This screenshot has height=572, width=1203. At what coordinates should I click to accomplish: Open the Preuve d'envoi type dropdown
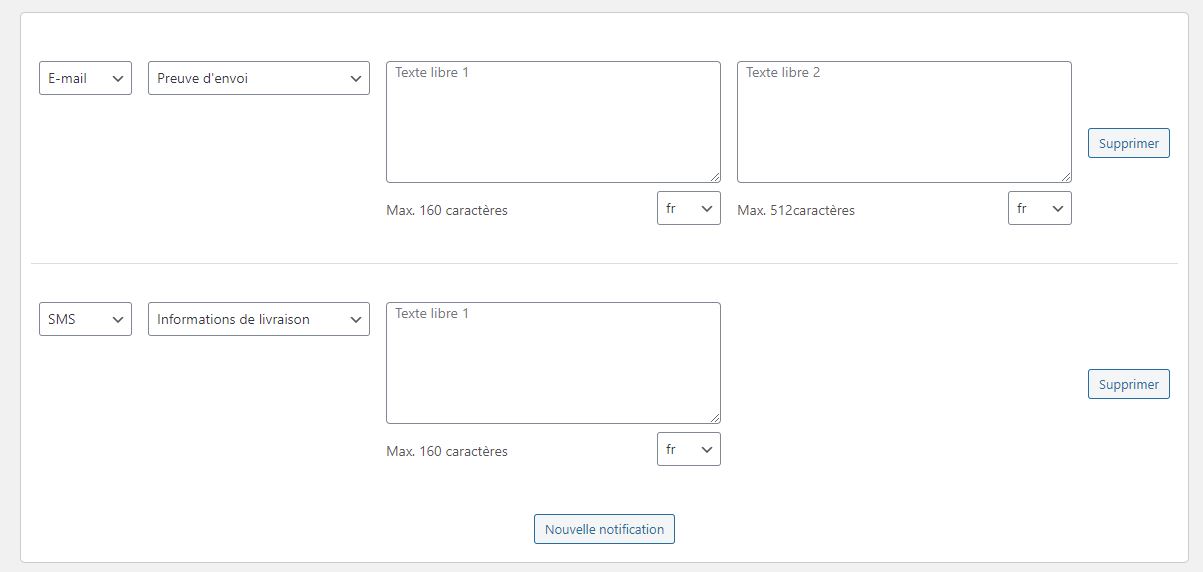pos(258,78)
